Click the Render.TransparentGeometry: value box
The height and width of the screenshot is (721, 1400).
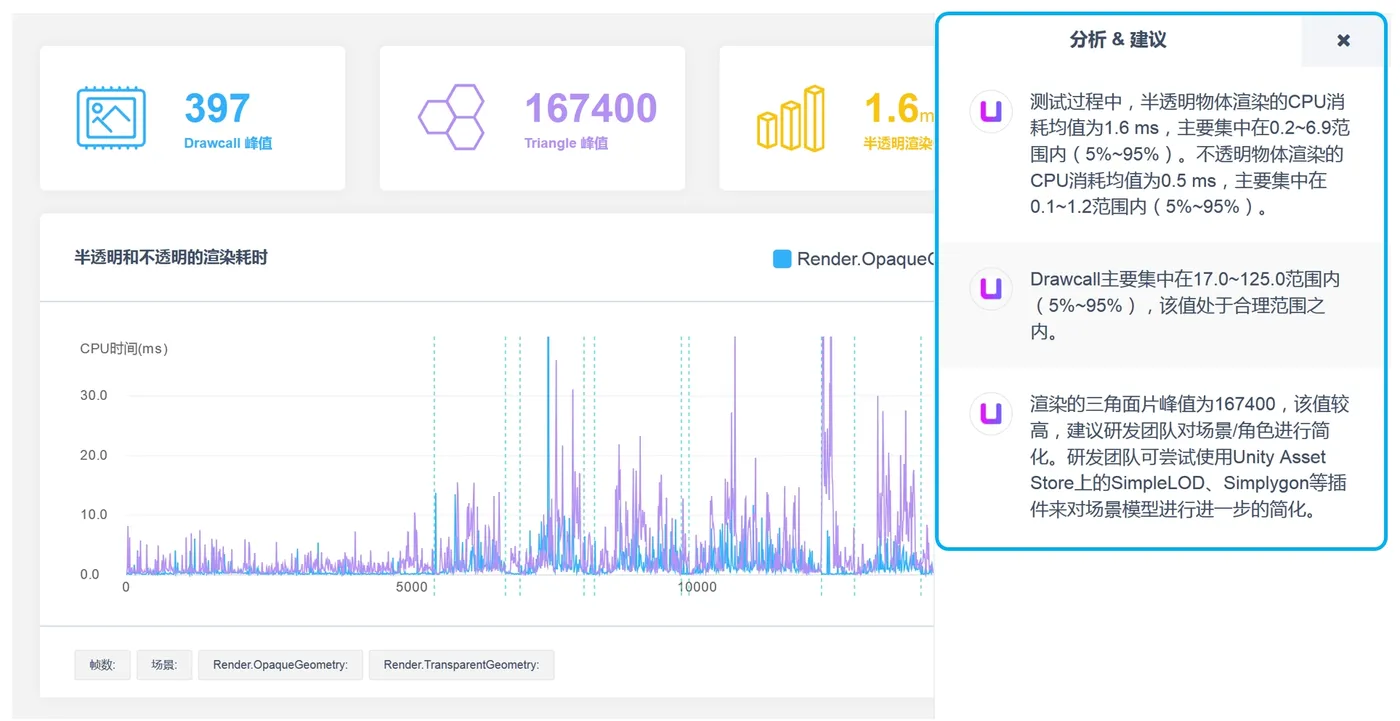(461, 665)
